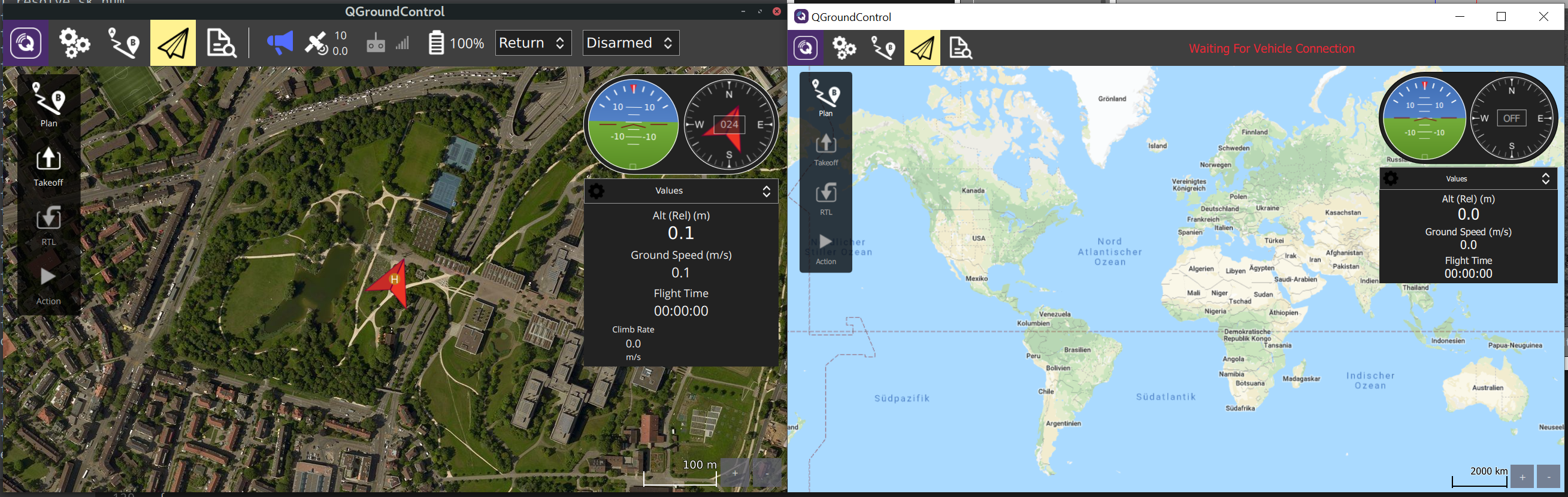Click the blue megaphone messages icon
The image size is (1568, 497).
coord(279,43)
